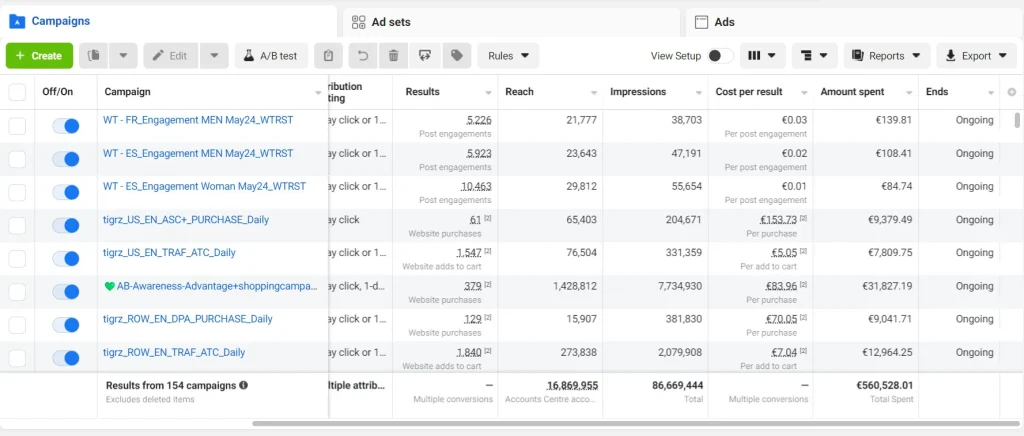Open the tigrz_ROW_EN_DPA_PURCHASE_Daily campaign link
The image size is (1024, 436).
click(187, 319)
